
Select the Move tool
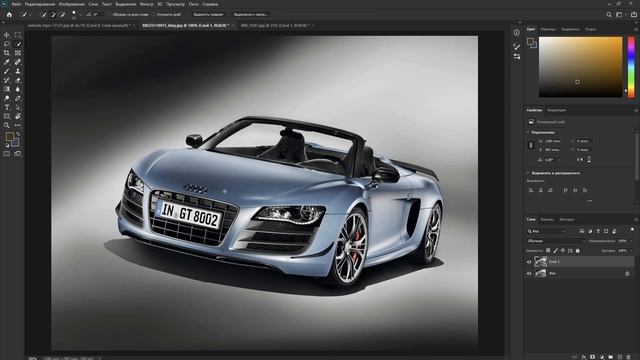(x=7, y=35)
